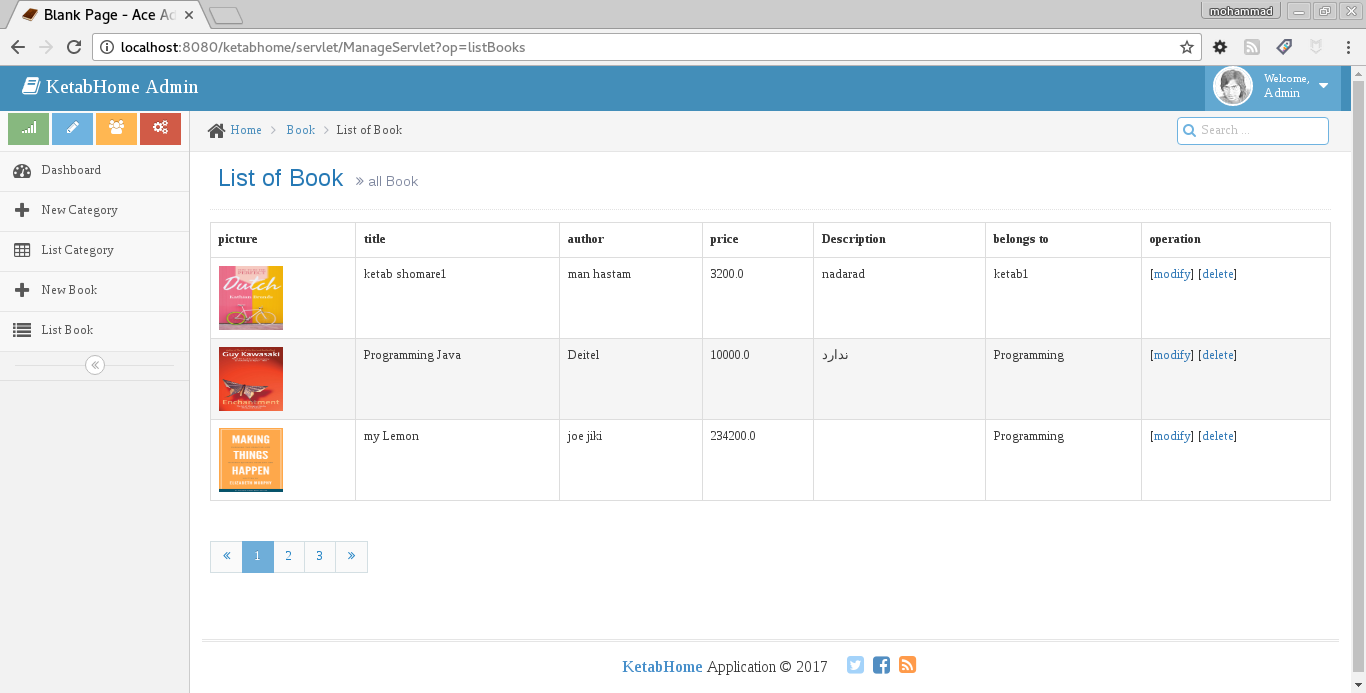The height and width of the screenshot is (693, 1366).
Task: Click KetabHome link in footer
Action: [662, 667]
